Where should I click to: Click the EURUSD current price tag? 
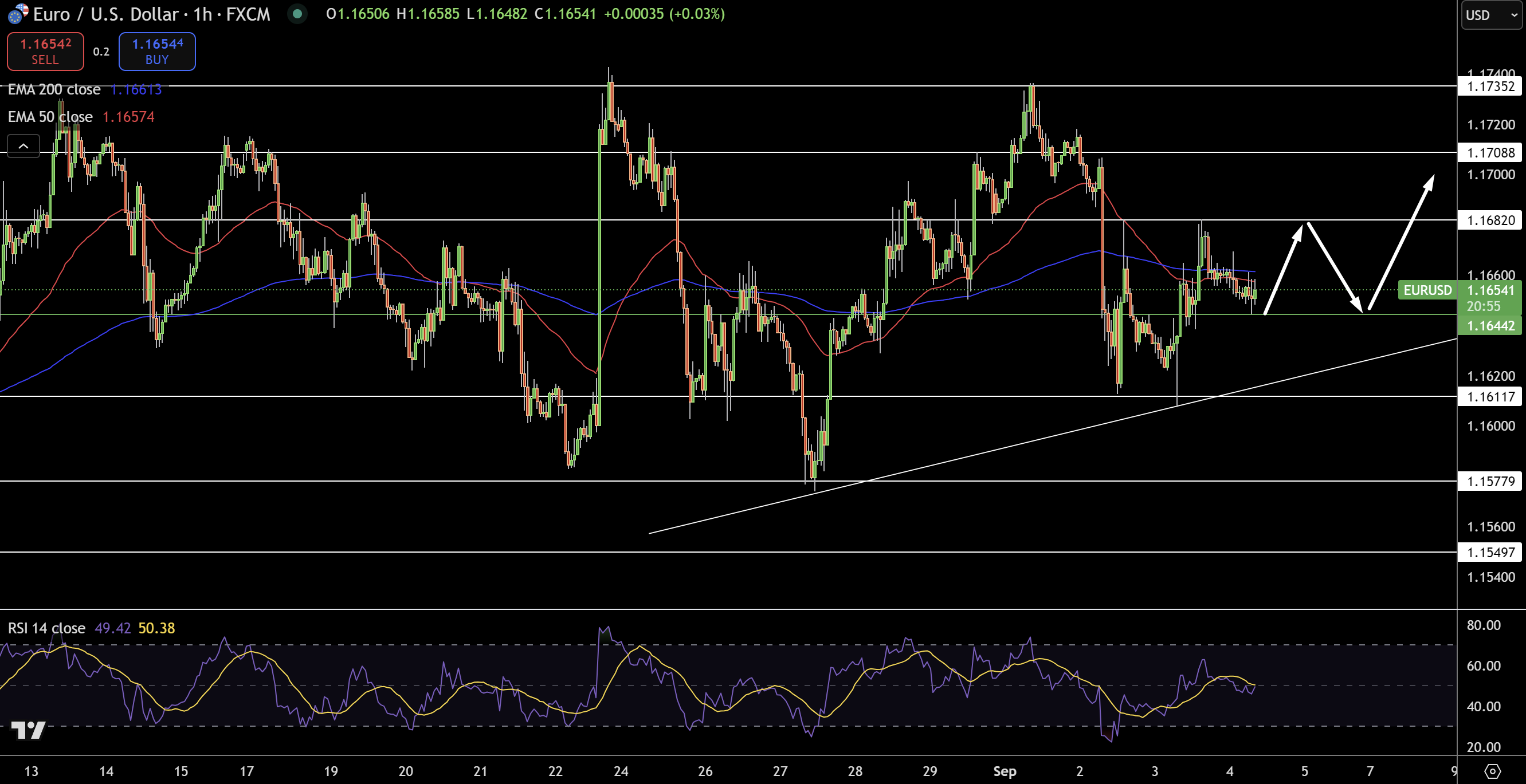(1427, 290)
